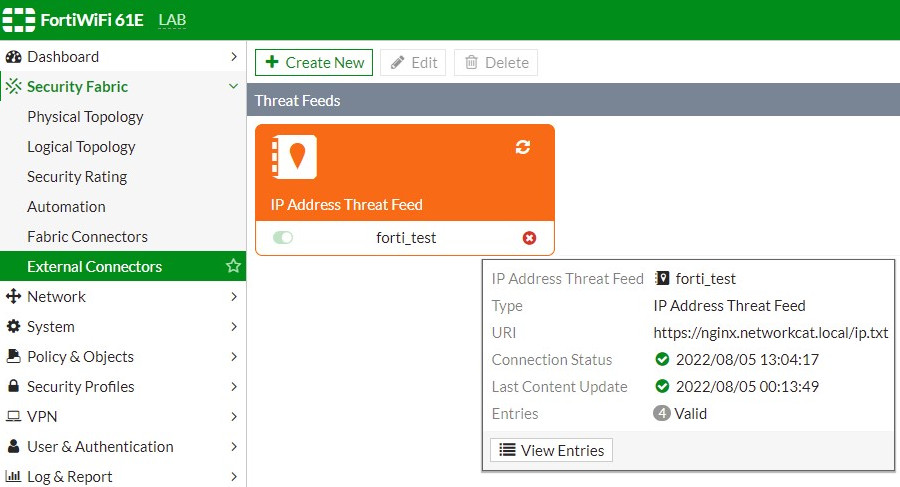900x487 pixels.
Task: Toggle the forti_test feed switch
Action: pyautogui.click(x=282, y=238)
